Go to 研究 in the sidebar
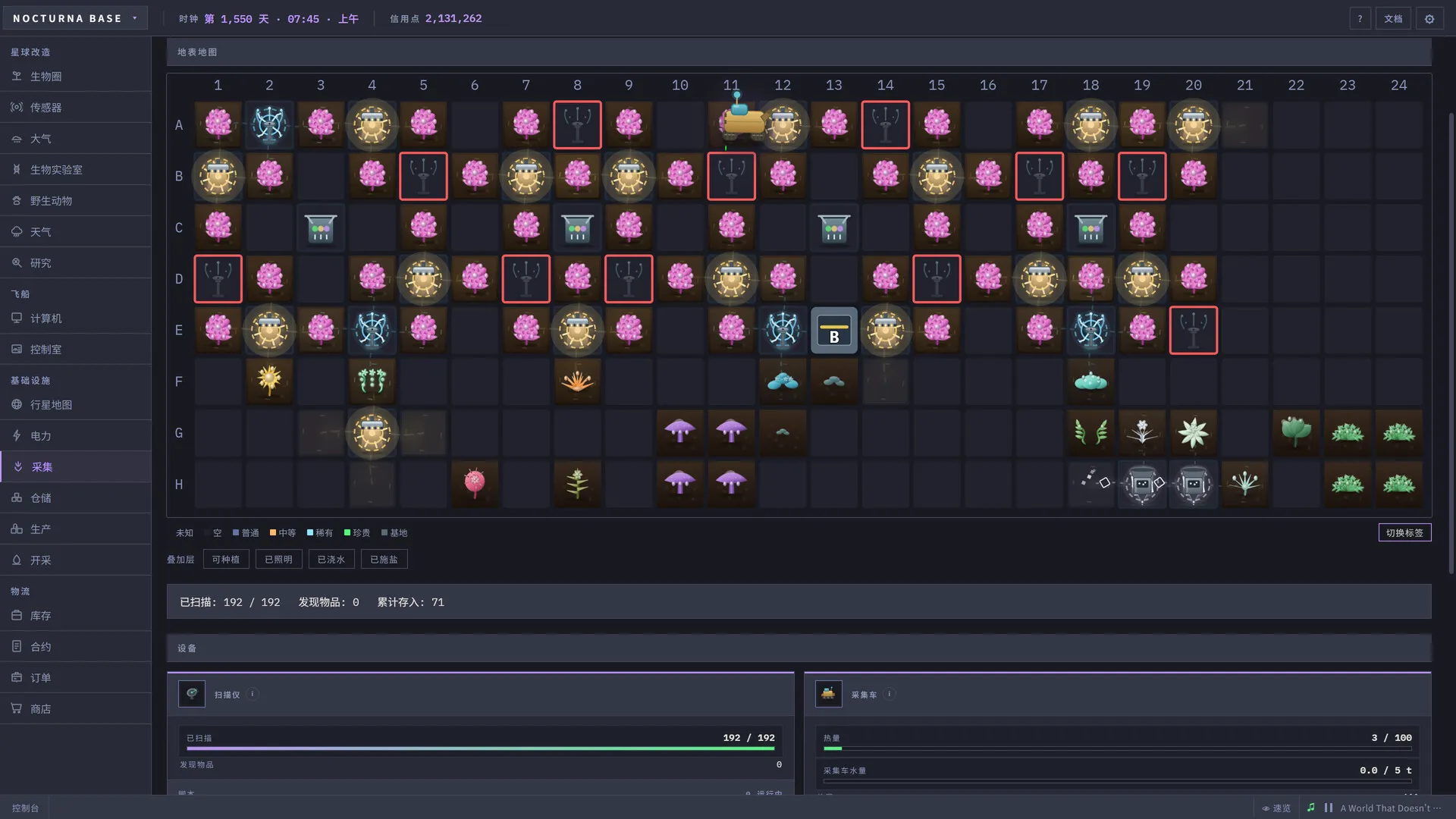 (x=76, y=263)
